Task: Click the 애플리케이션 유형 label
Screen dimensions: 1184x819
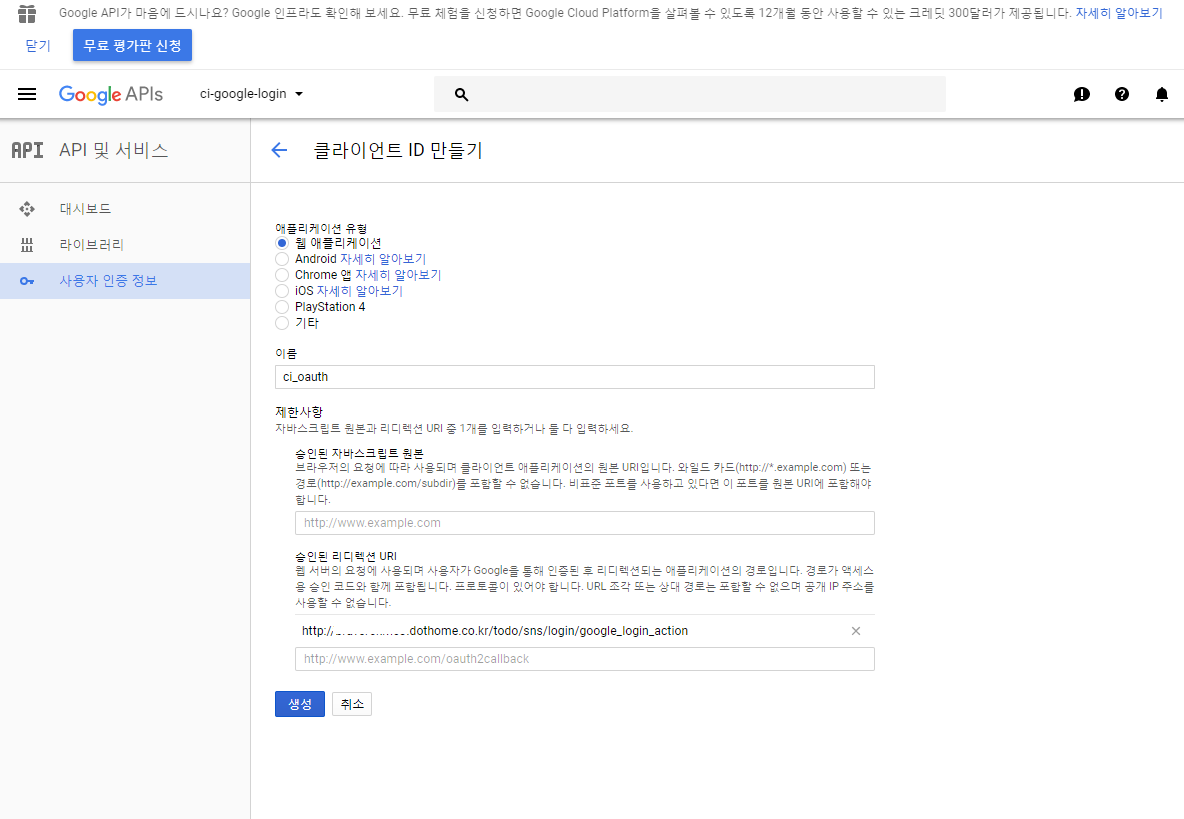Action: click(321, 228)
